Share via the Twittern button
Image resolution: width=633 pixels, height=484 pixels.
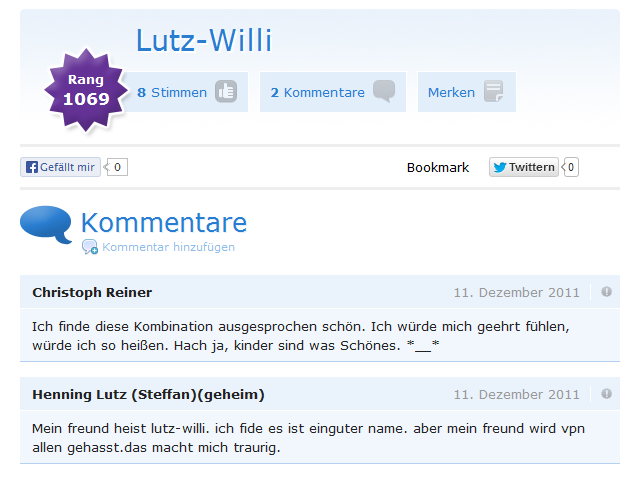pos(524,167)
